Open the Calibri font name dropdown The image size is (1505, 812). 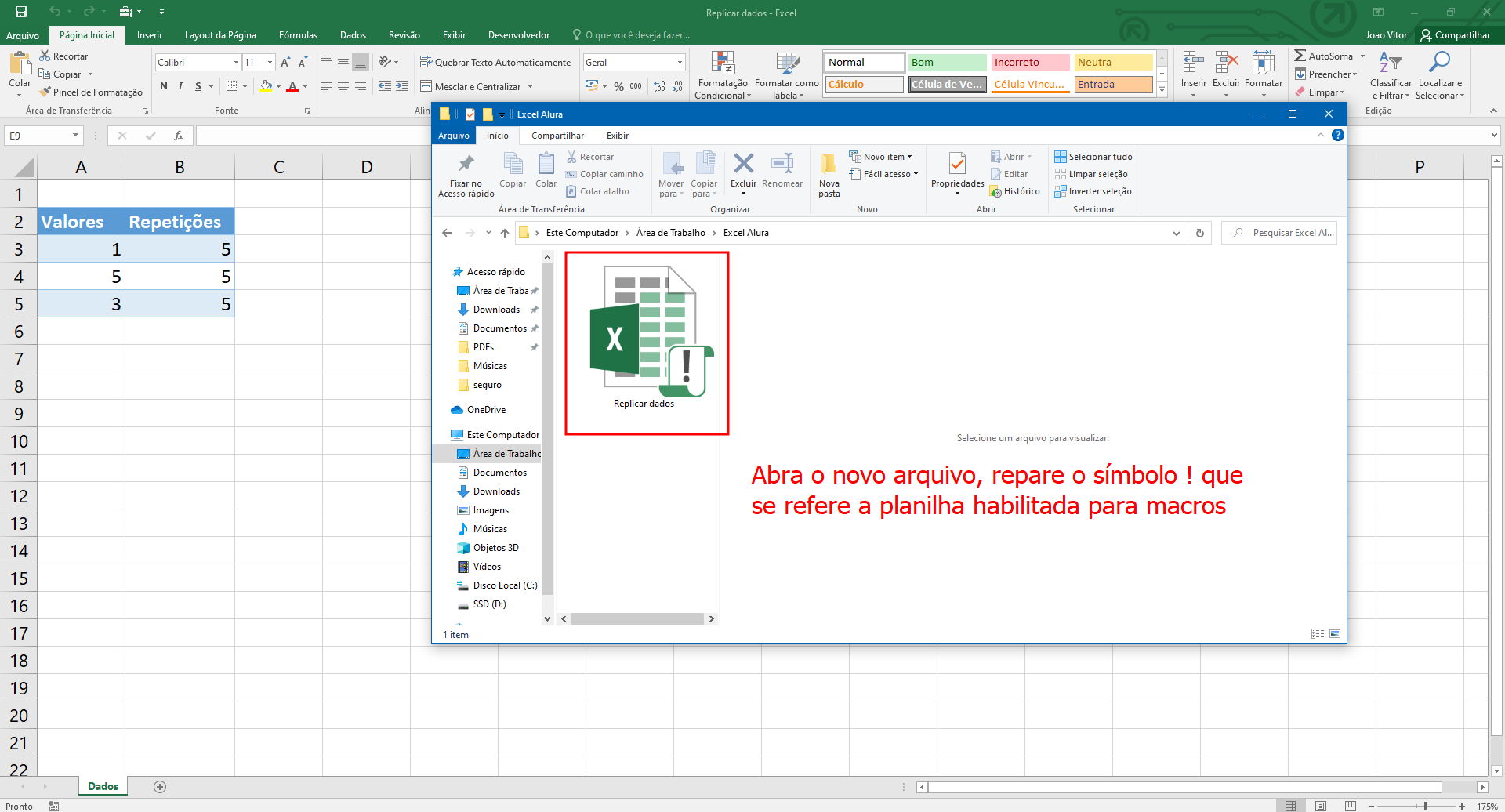[x=236, y=62]
